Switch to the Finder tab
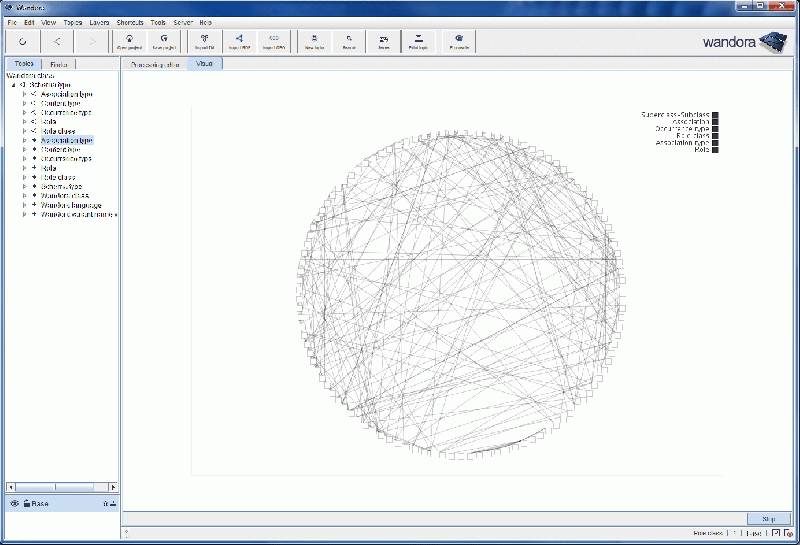The image size is (800, 545). coord(59,64)
